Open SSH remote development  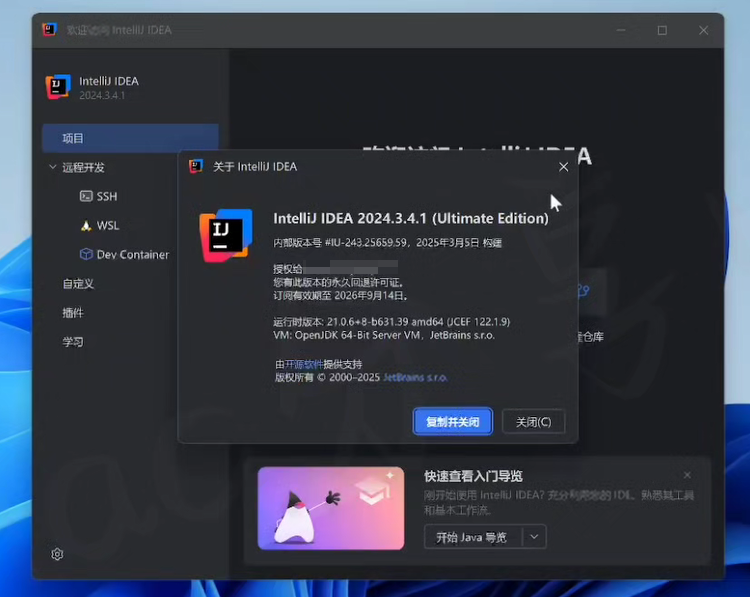[x=106, y=197]
